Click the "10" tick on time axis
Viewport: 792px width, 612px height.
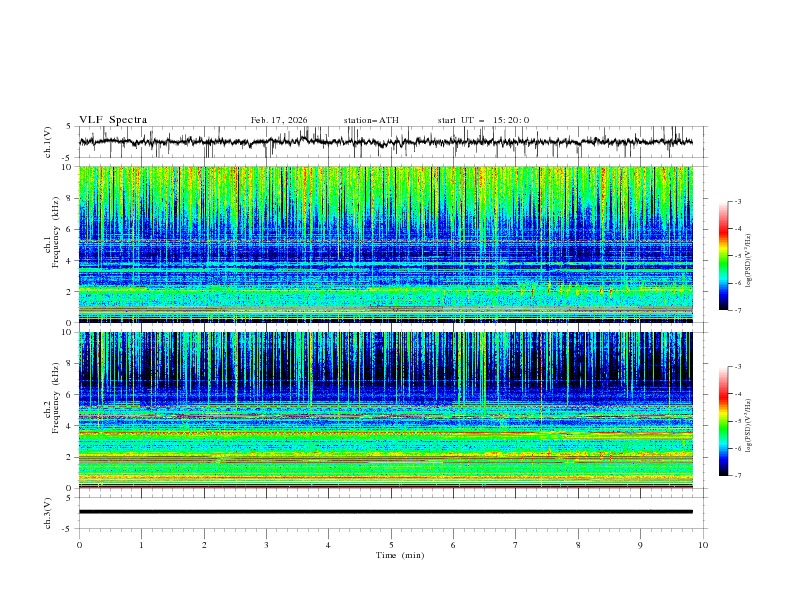point(703,545)
